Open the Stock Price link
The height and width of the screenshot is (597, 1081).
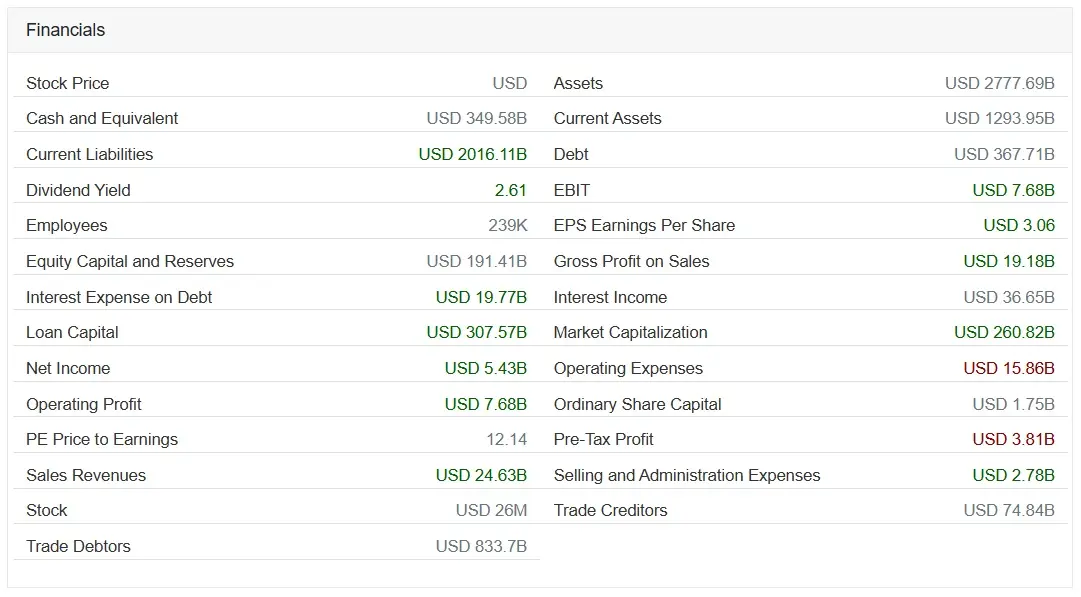click(68, 83)
